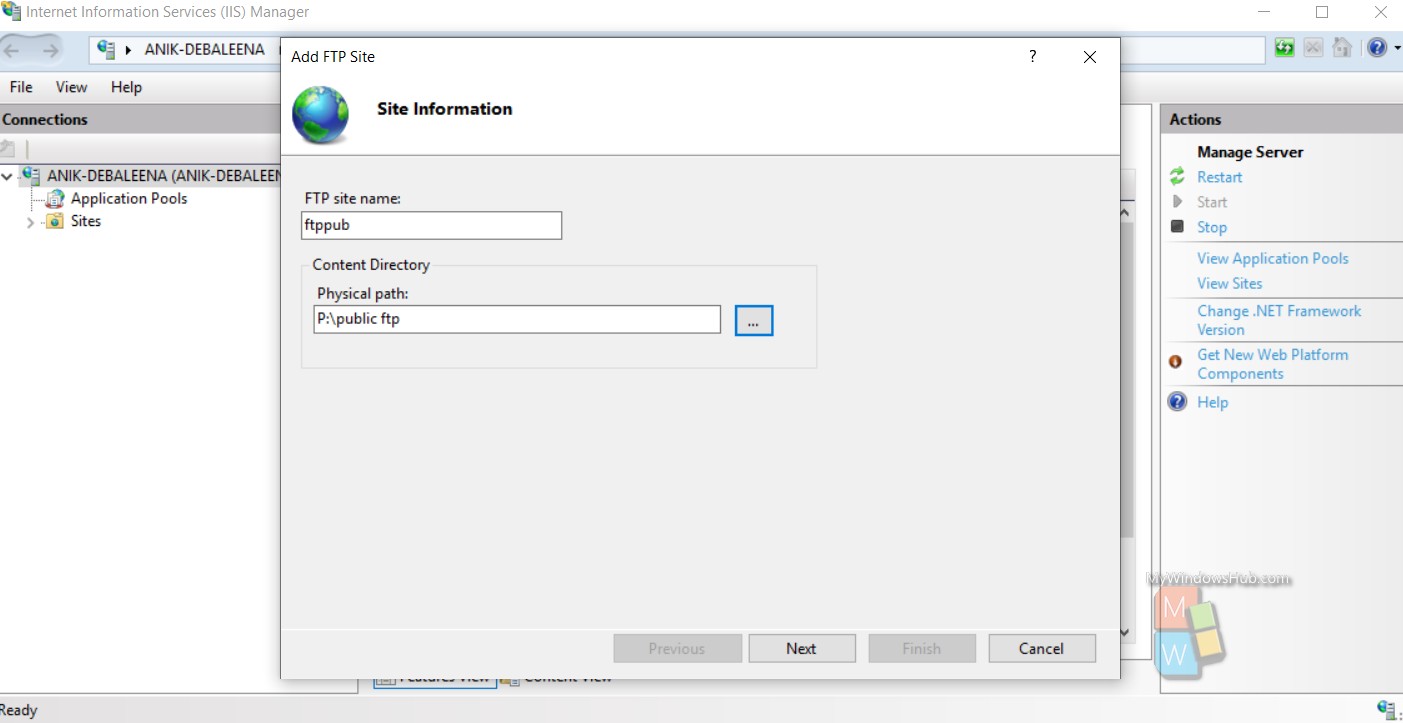Close the Add FTP Site dialog
Image resolution: width=1403 pixels, height=723 pixels.
pos(1090,57)
